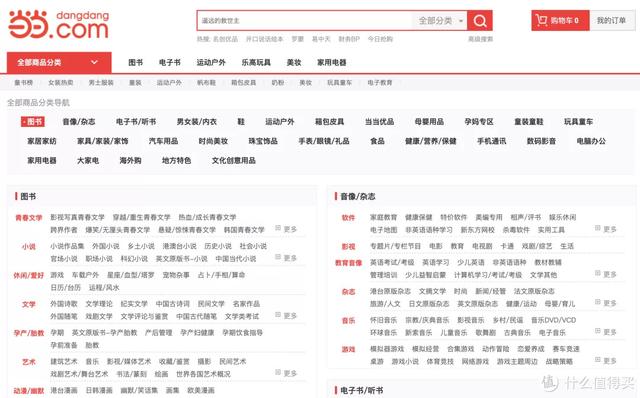This screenshot has width=640, height=398.
Task: Expand 更多 in the 青春文学 row
Action: [x=287, y=229]
